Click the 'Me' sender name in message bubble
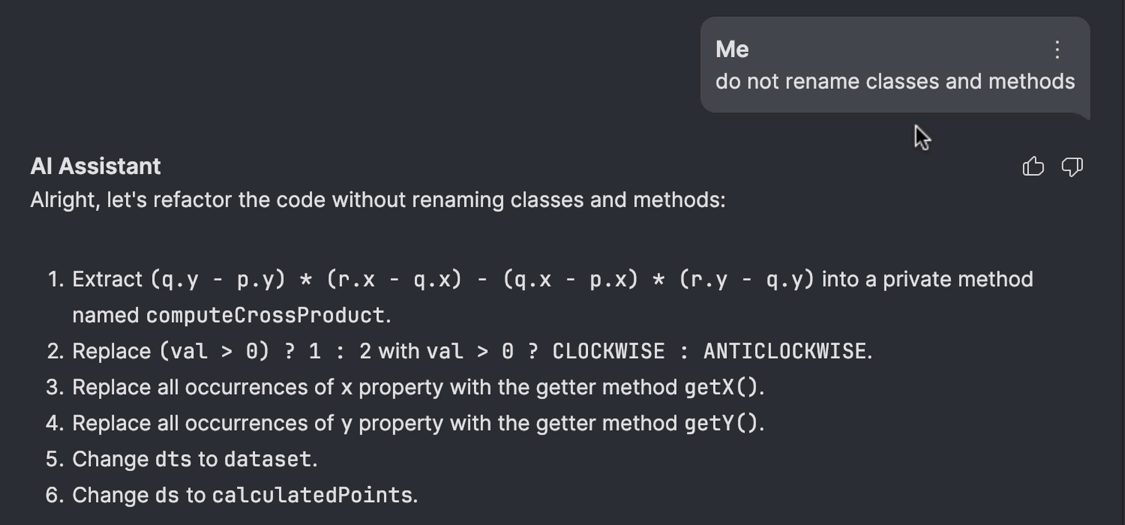This screenshot has height=525, width=1125. [732, 49]
